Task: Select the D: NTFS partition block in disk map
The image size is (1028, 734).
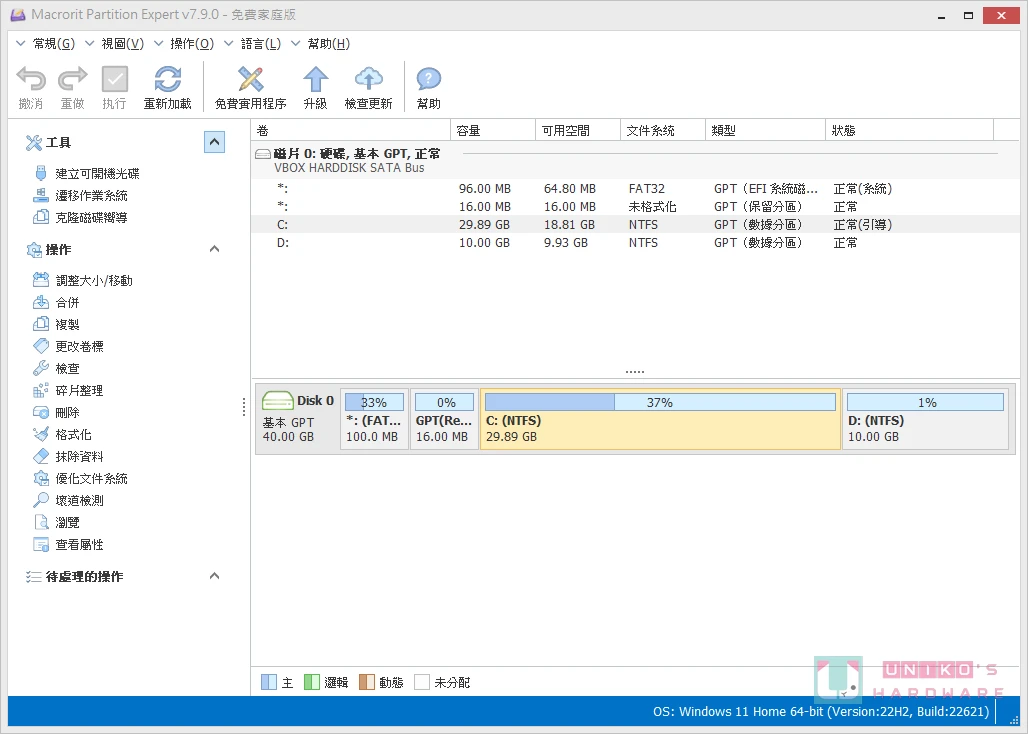Action: click(925, 419)
